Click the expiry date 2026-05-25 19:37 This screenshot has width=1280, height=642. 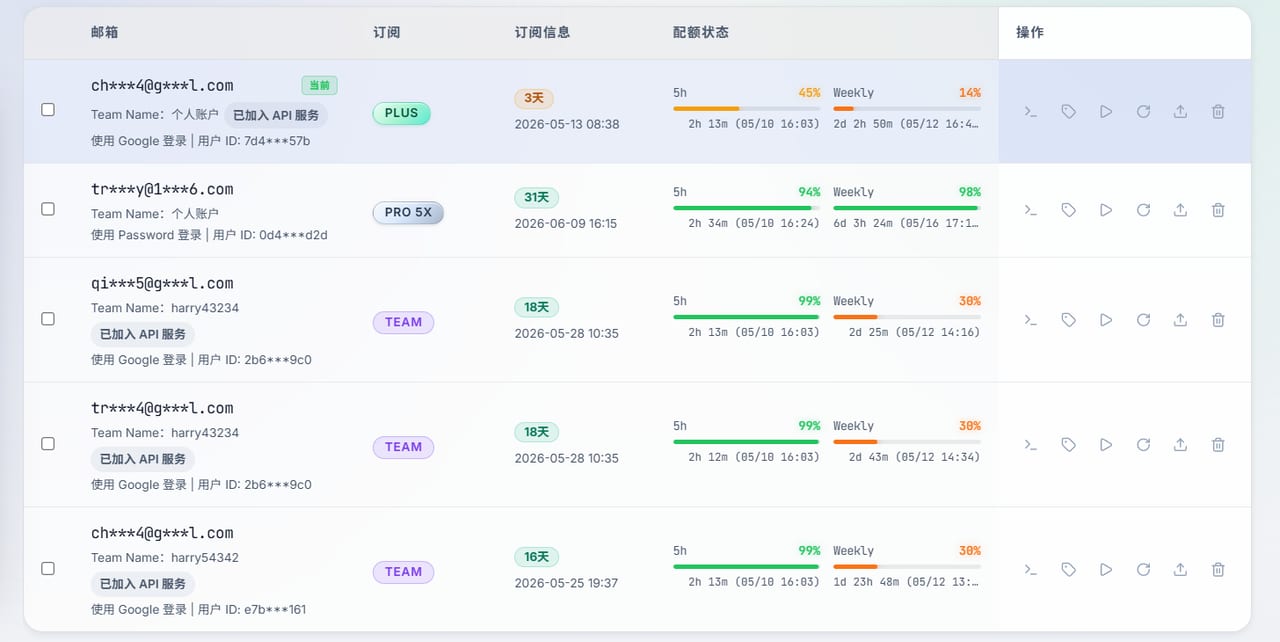tap(566, 582)
